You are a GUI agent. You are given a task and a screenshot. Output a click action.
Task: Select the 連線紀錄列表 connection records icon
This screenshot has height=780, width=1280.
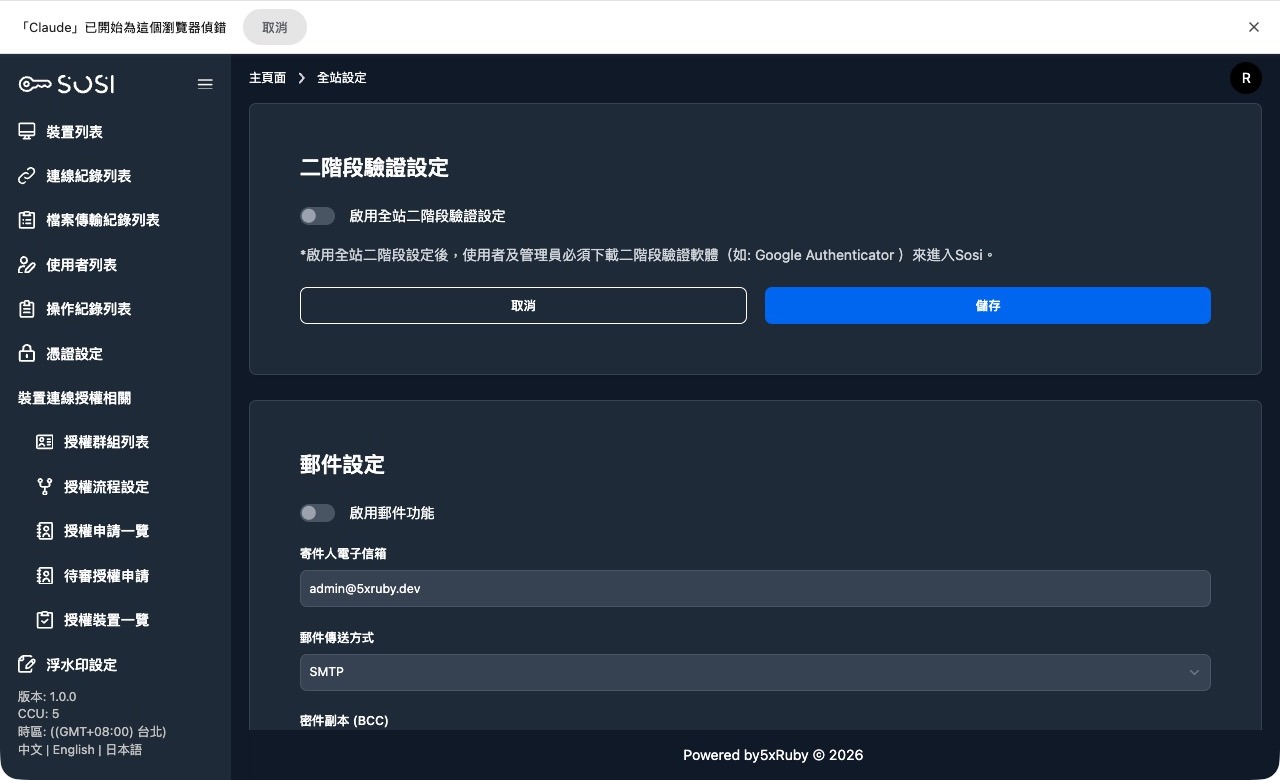click(x=28, y=176)
